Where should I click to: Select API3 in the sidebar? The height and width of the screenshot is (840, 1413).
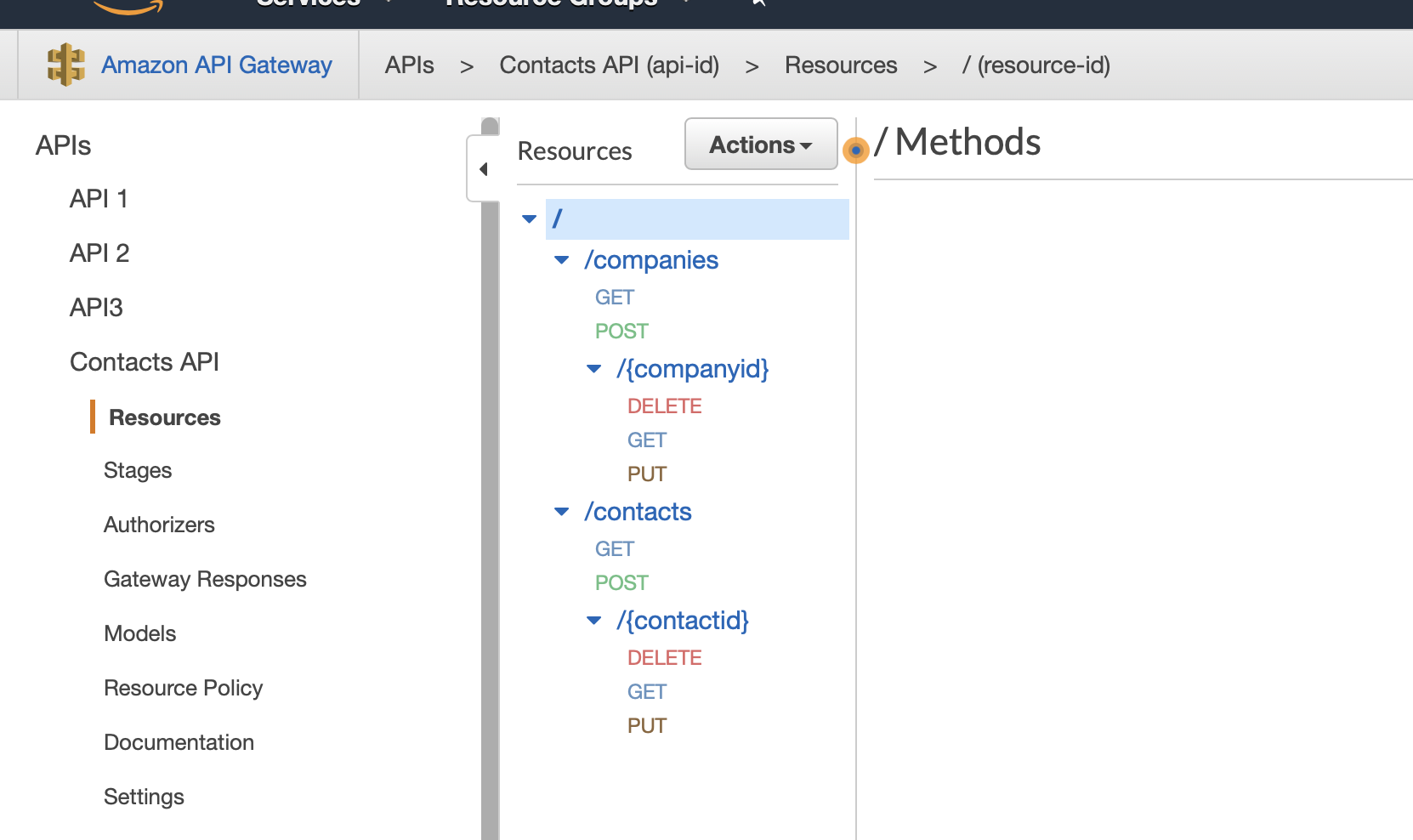click(96, 307)
